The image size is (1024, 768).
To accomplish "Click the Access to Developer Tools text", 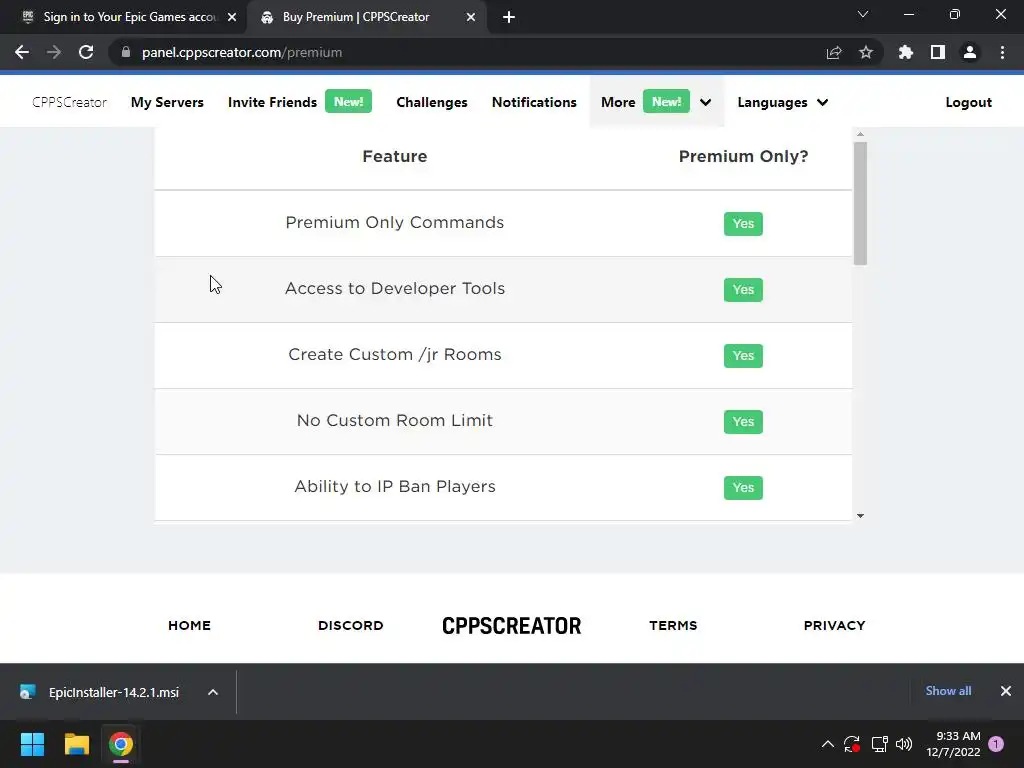I will 394,288.
